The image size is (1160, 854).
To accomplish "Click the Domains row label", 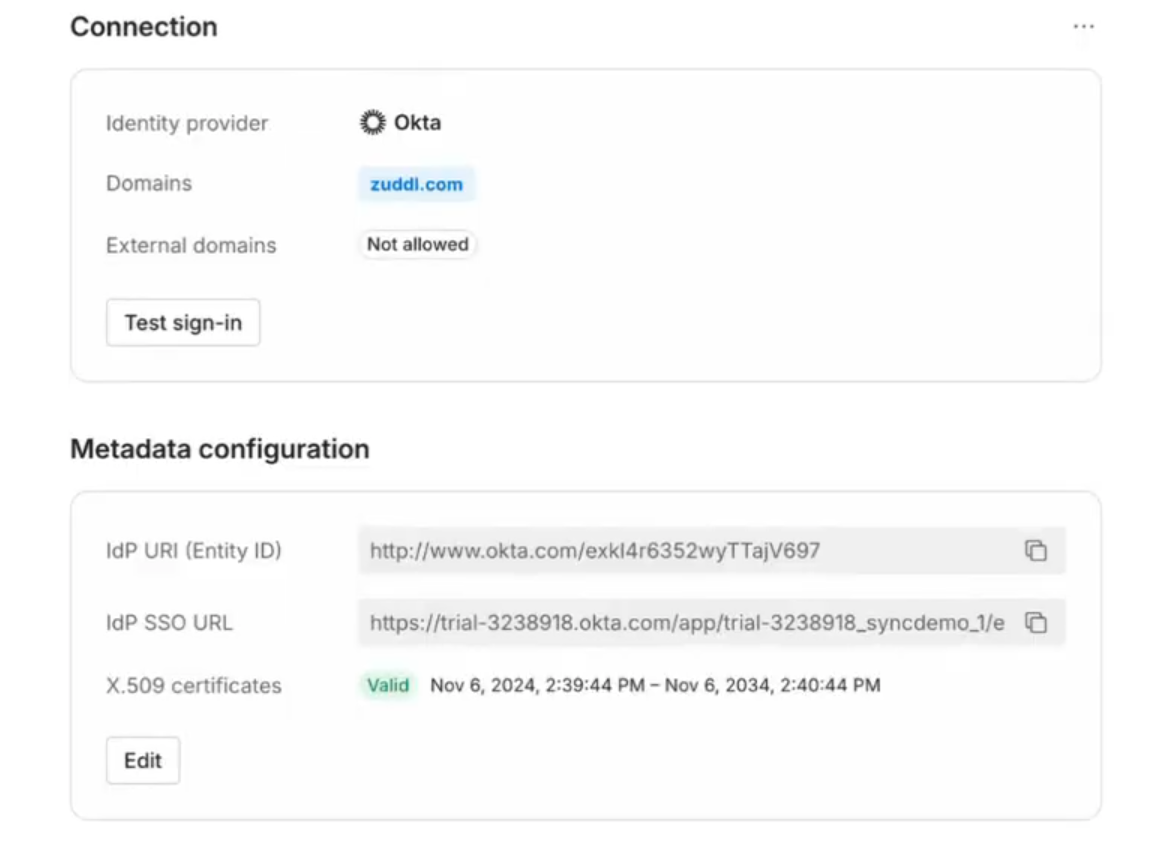I will coord(149,183).
